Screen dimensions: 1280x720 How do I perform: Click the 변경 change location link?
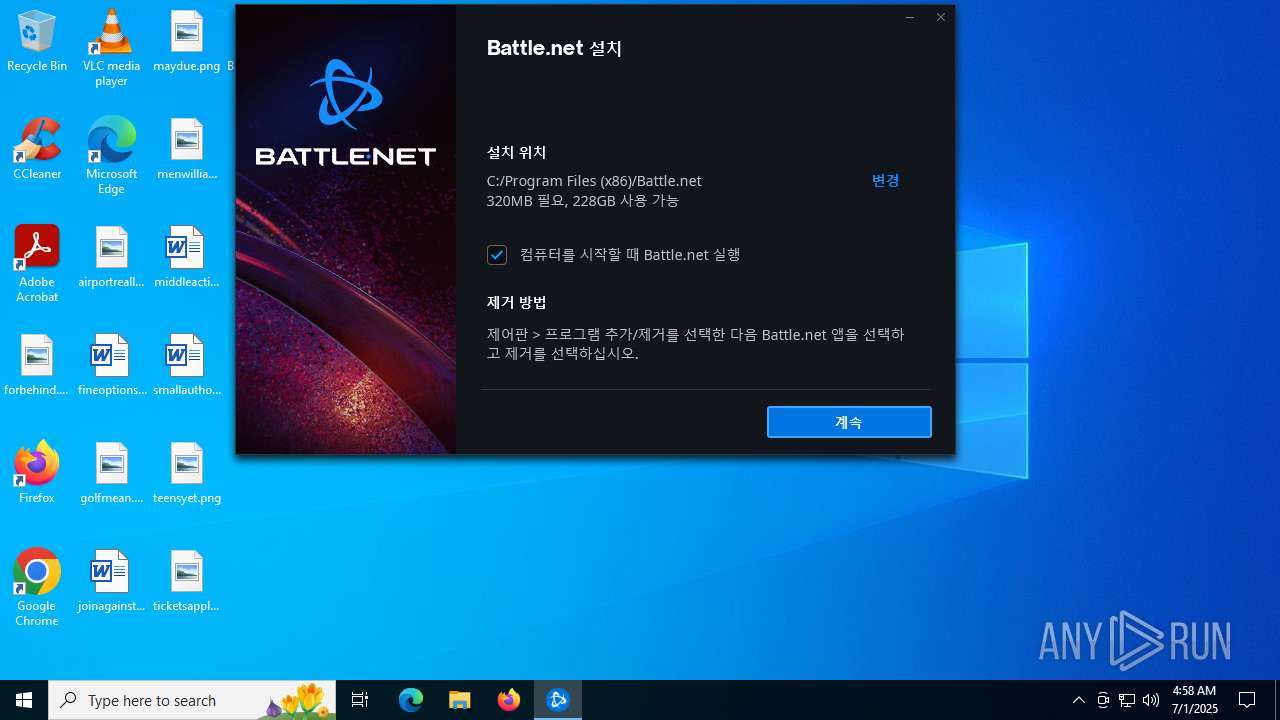click(x=885, y=181)
